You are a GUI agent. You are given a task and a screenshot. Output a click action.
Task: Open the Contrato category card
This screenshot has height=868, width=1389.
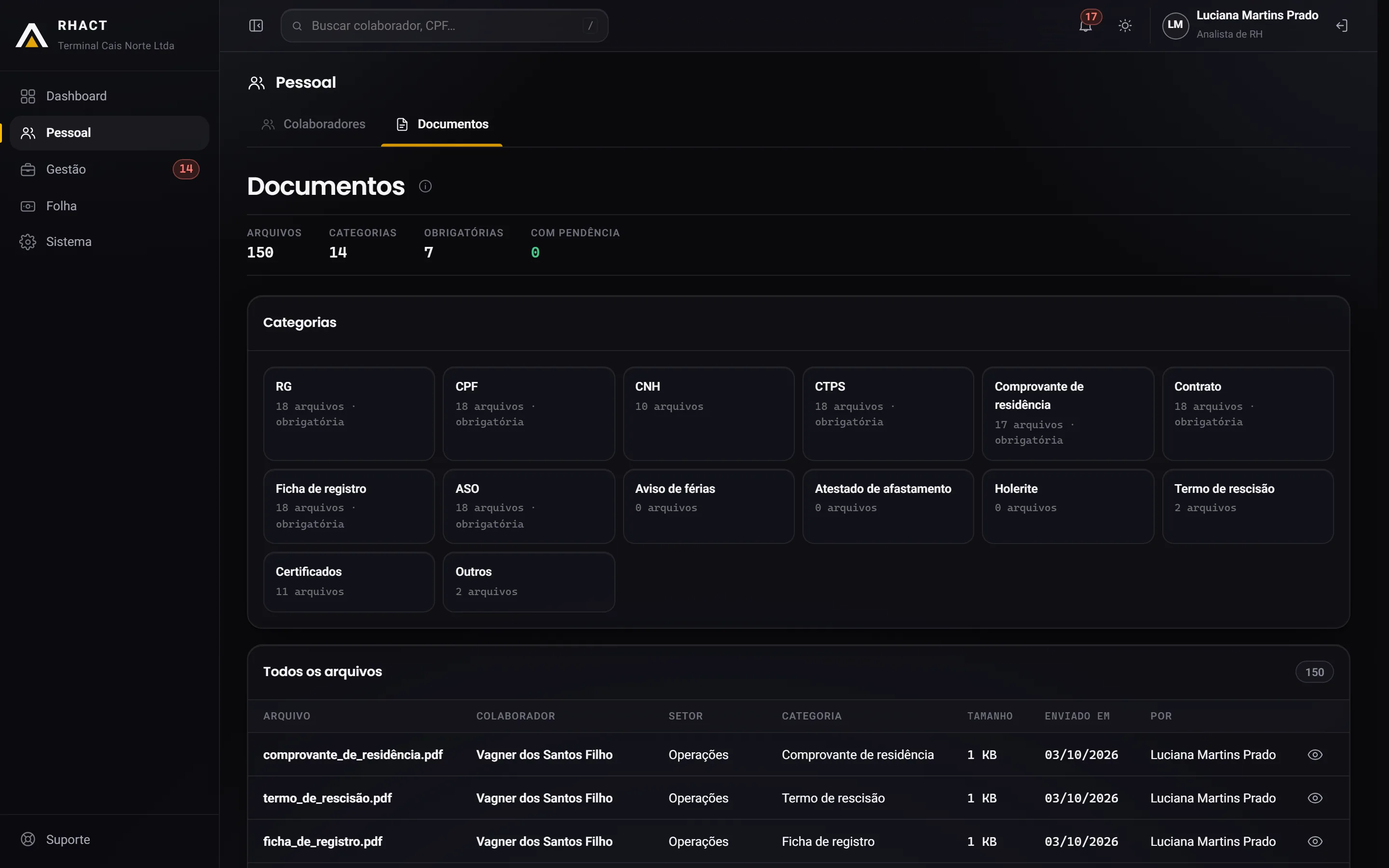click(x=1248, y=413)
